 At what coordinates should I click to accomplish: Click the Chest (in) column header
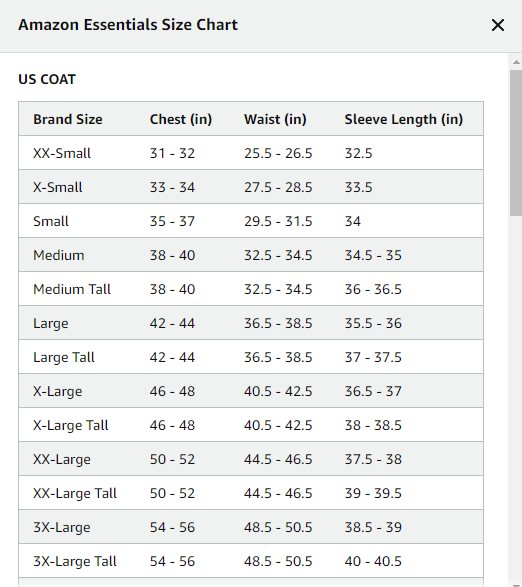[x=181, y=119]
